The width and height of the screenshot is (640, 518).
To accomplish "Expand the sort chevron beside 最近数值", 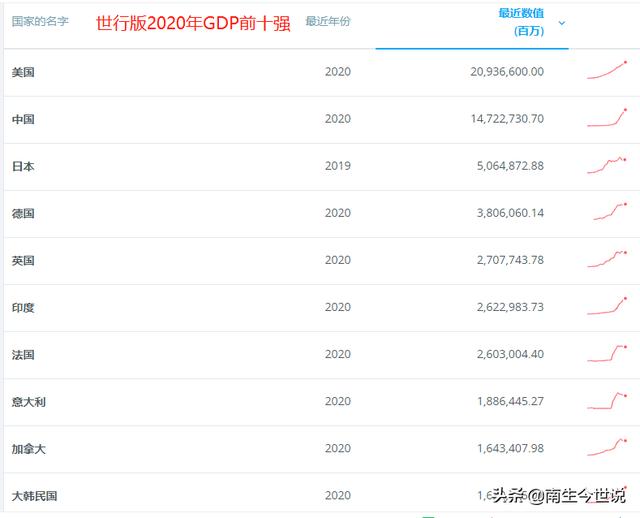I will tap(562, 23).
